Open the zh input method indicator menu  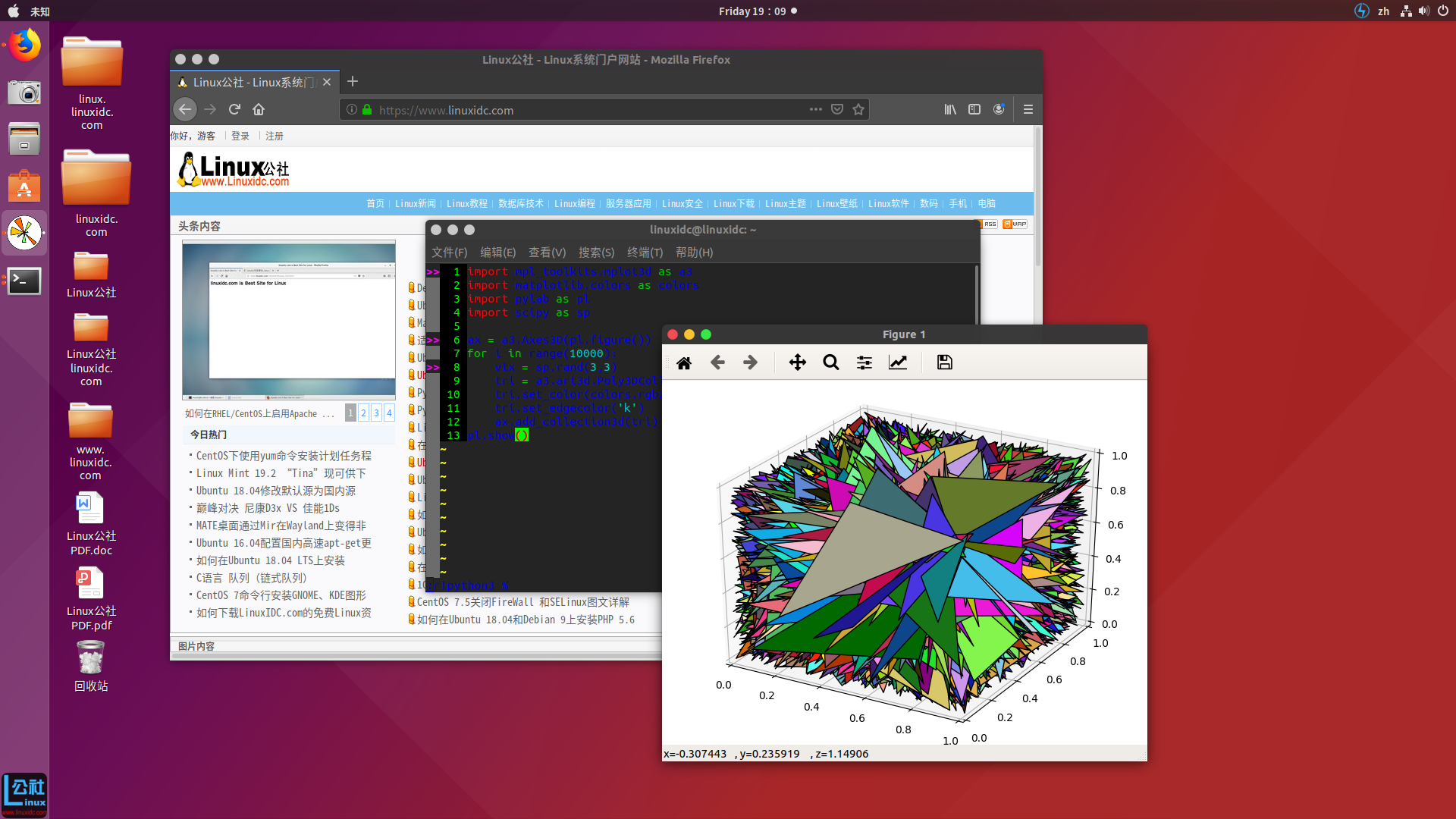[x=1383, y=11]
